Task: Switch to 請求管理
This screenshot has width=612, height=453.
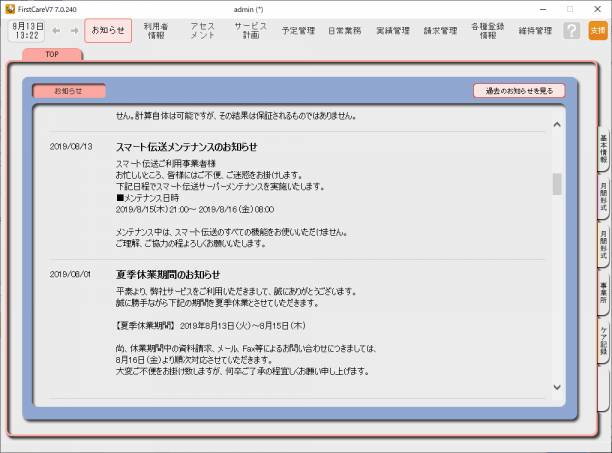Action: point(440,31)
